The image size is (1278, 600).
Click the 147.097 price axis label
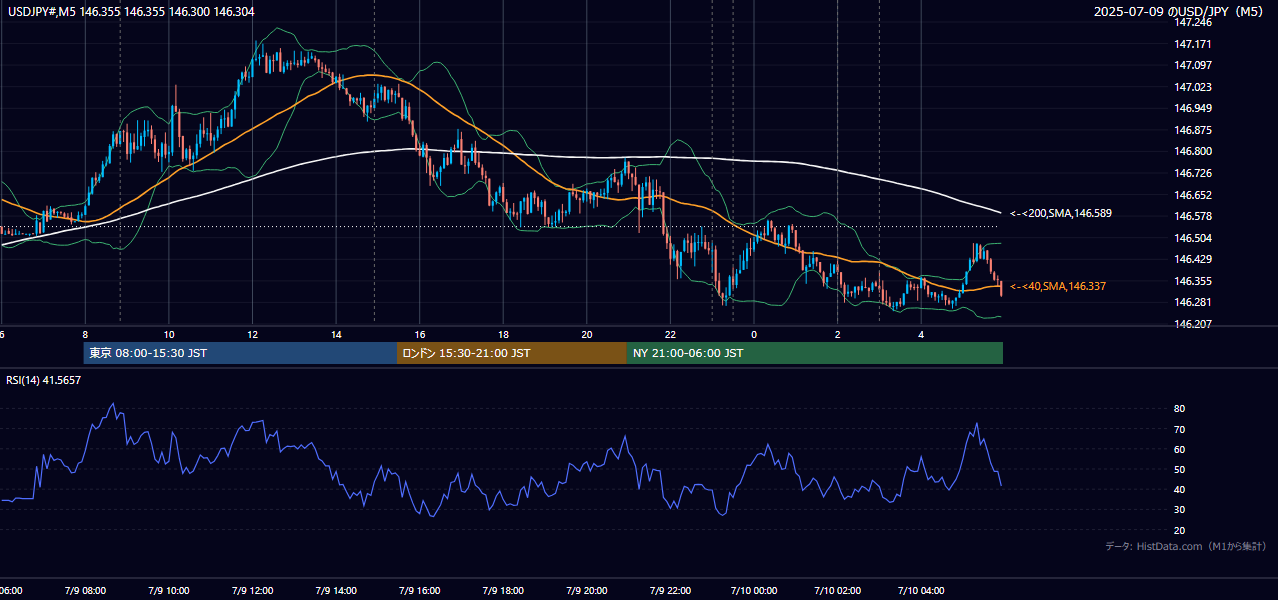1193,65
